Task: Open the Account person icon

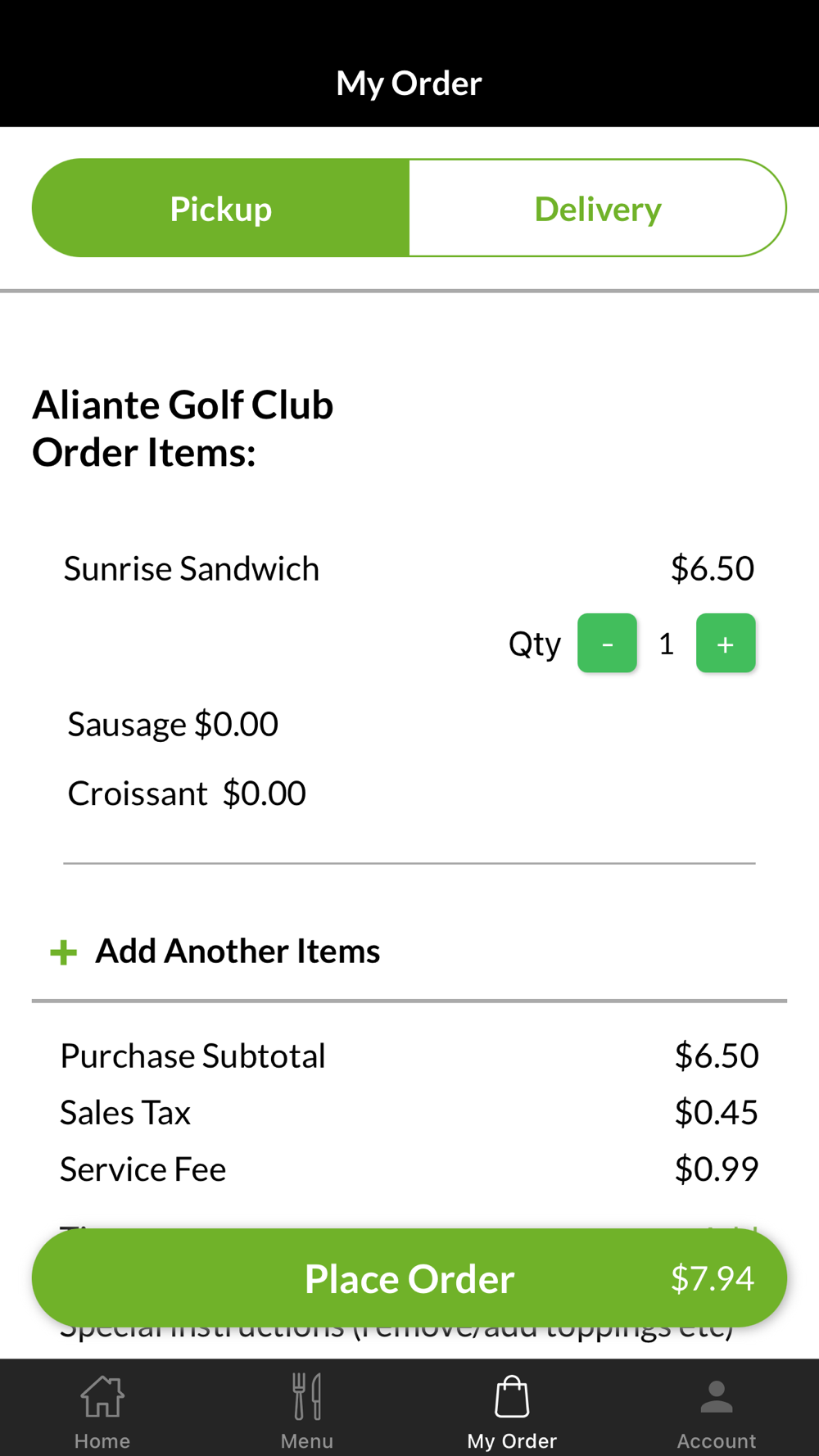Action: click(x=717, y=1397)
